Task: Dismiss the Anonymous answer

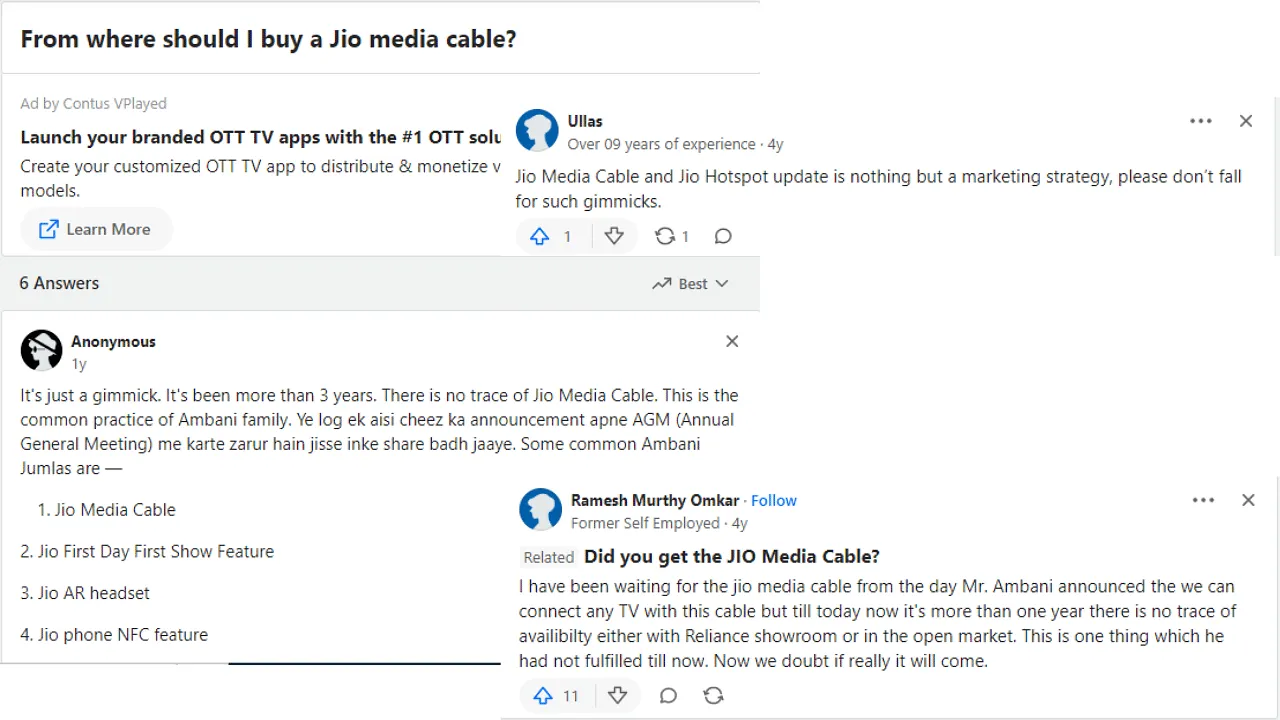Action: (732, 341)
